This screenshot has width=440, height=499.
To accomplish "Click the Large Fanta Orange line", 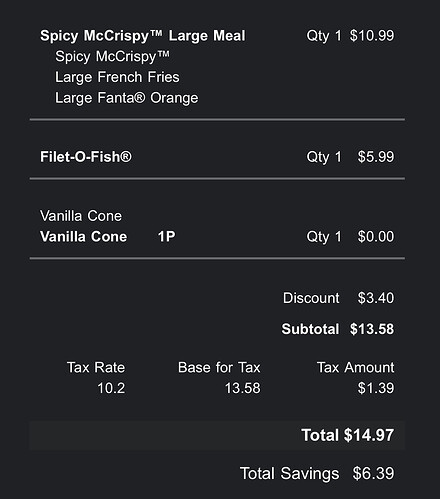I will [x=126, y=98].
